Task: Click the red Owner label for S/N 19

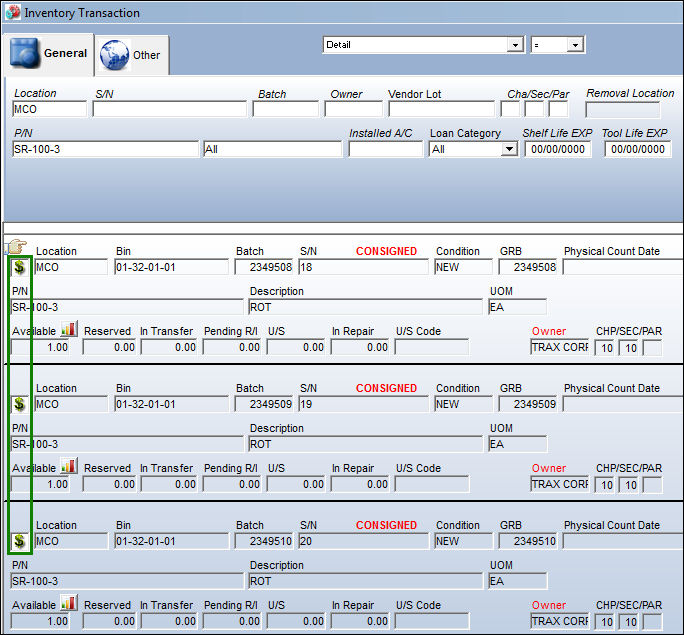Action: (548, 468)
